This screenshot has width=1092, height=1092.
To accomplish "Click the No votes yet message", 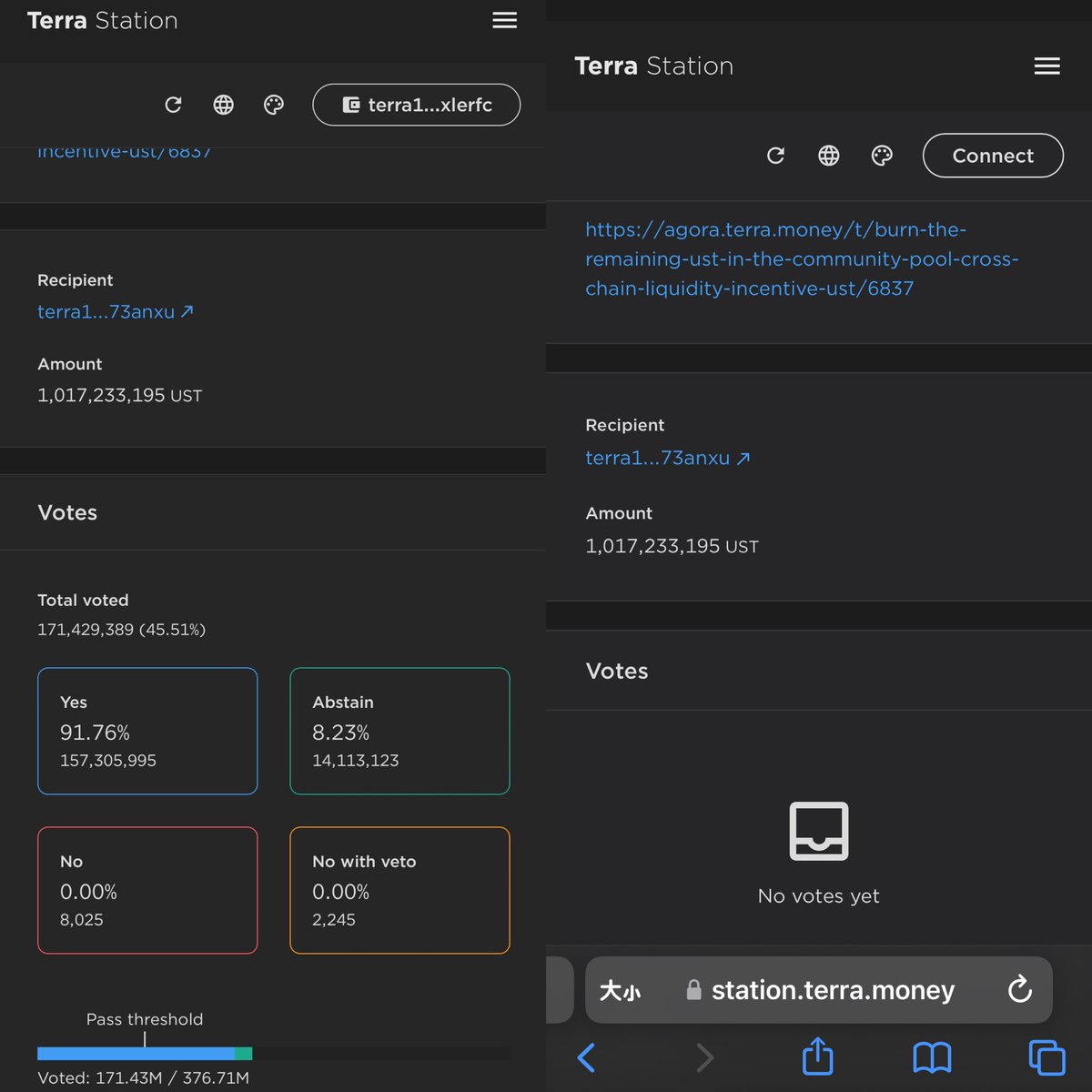I will click(819, 895).
